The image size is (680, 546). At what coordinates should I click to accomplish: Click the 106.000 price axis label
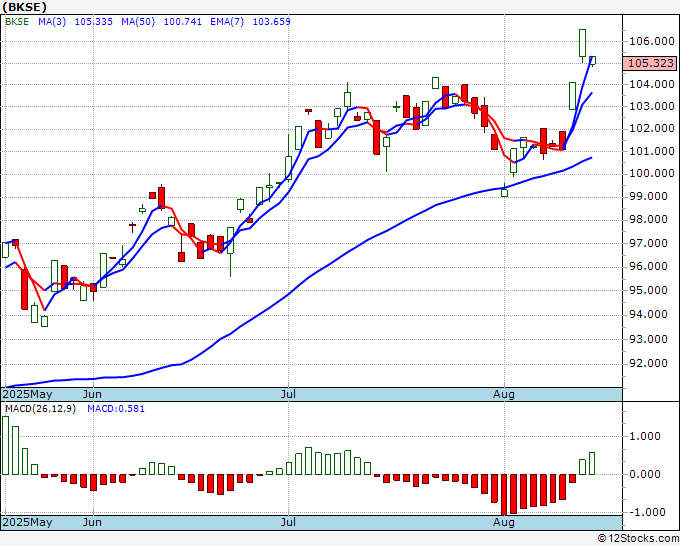pyautogui.click(x=651, y=41)
